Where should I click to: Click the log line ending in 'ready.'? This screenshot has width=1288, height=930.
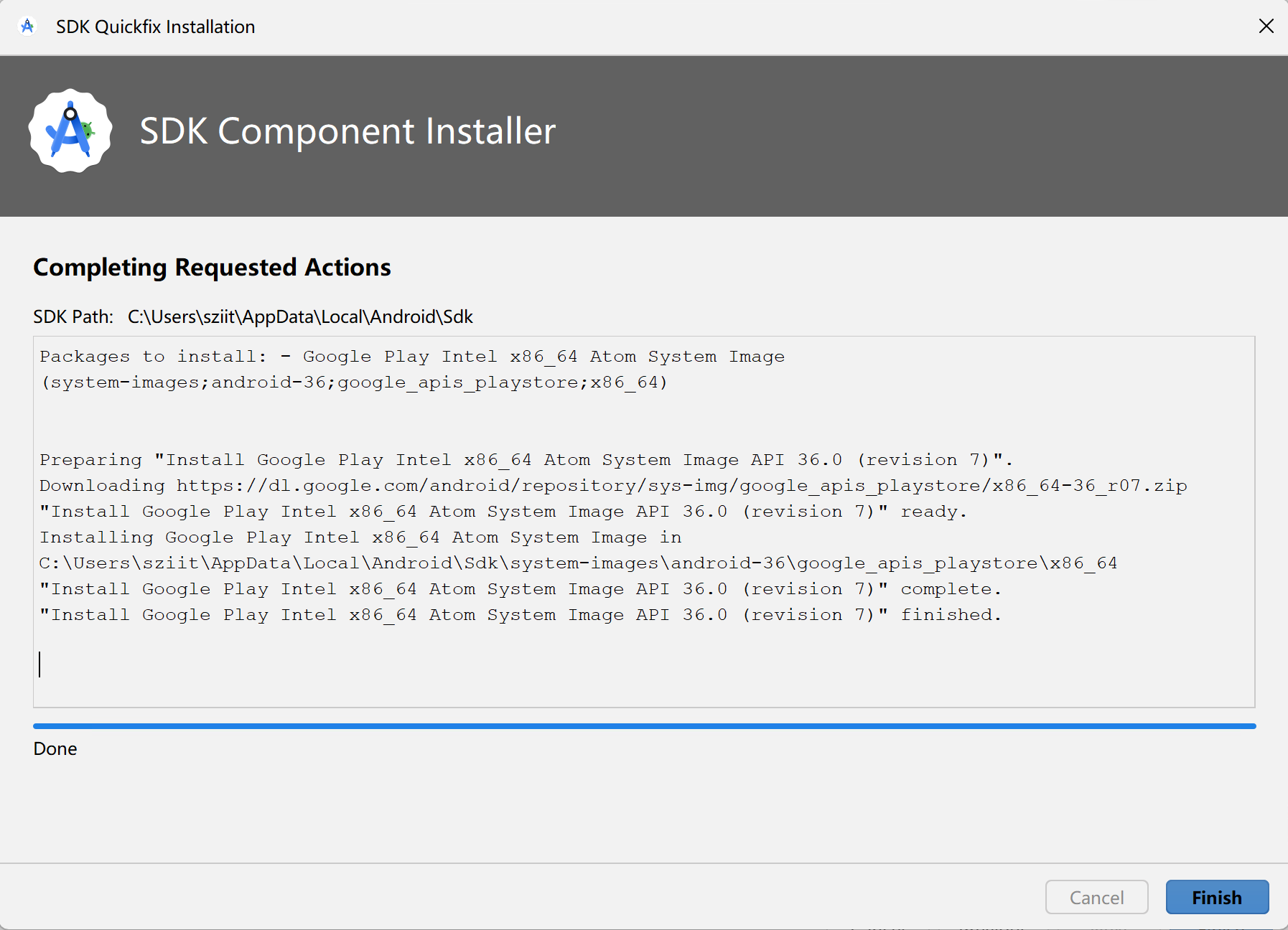coord(503,512)
